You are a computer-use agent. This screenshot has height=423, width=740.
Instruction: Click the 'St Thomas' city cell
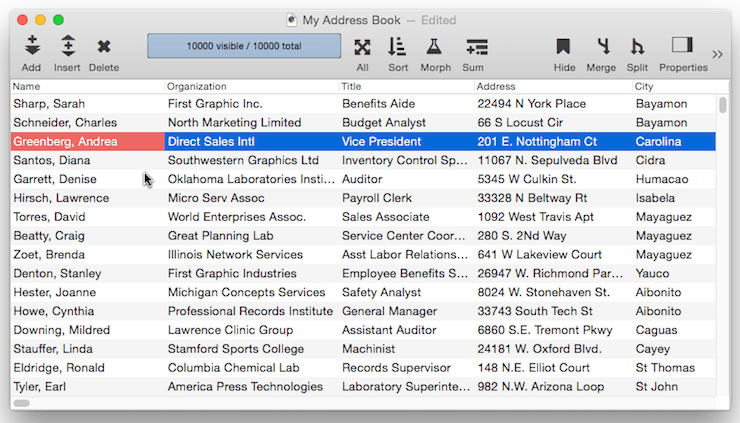click(674, 368)
